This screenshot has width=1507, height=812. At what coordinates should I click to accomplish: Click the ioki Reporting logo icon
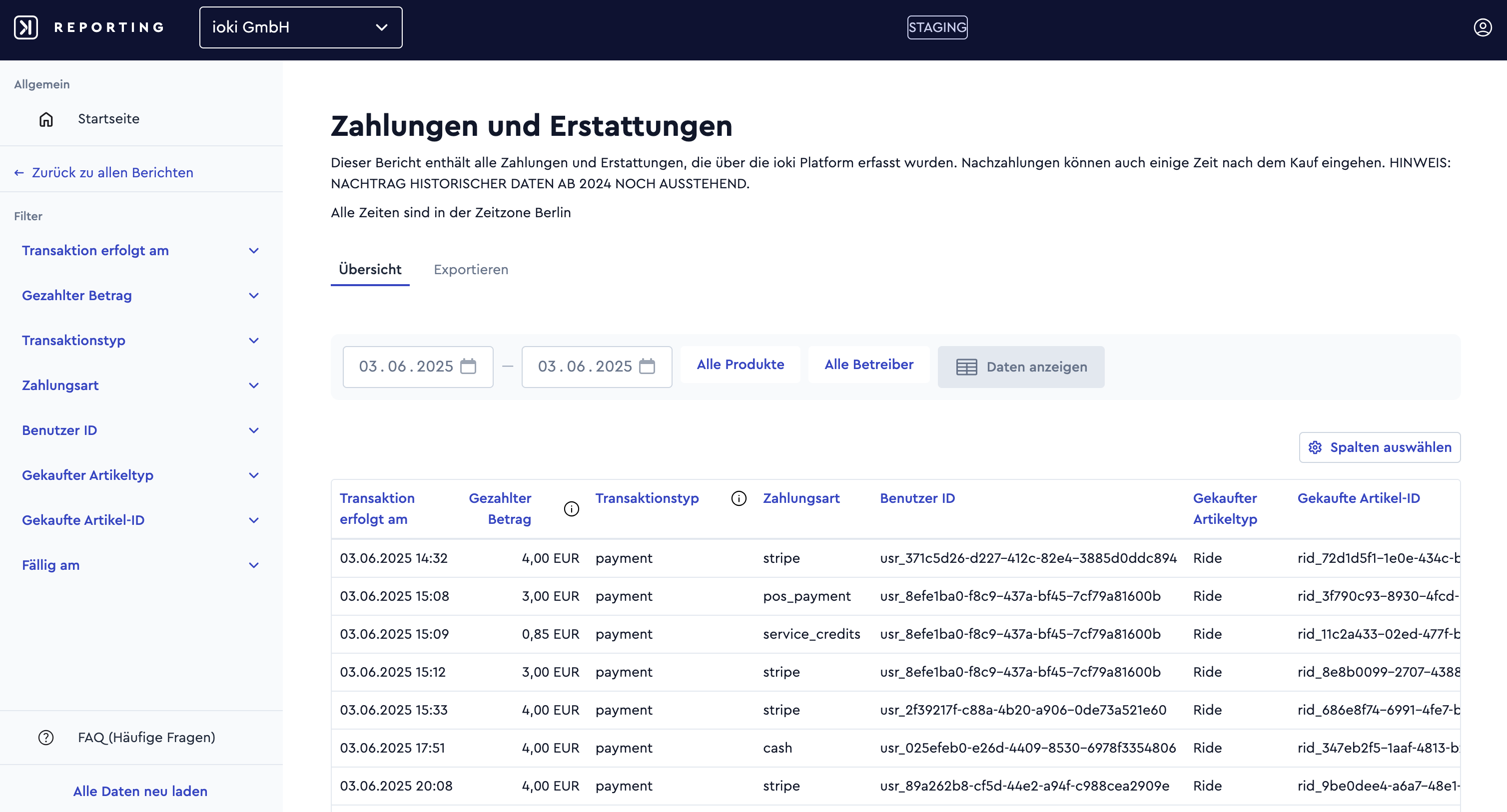(26, 27)
